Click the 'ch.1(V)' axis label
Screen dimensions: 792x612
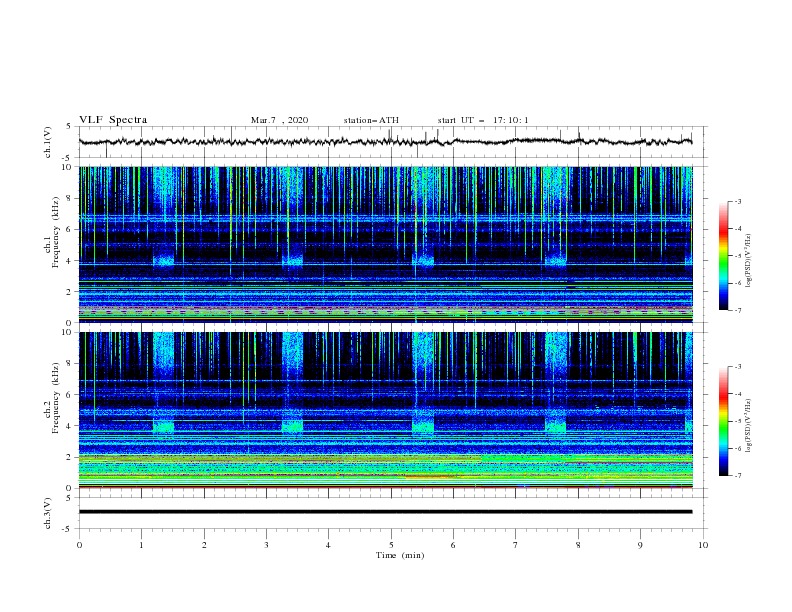[48, 142]
